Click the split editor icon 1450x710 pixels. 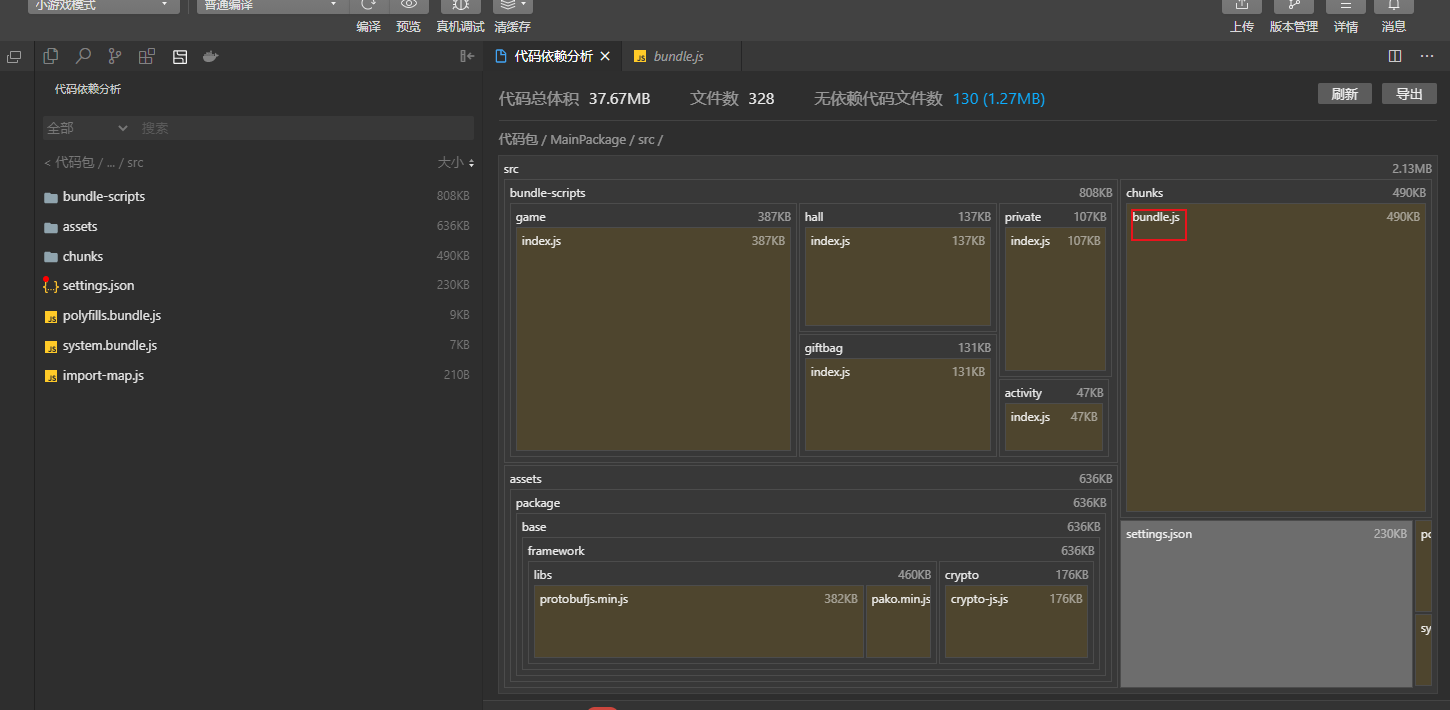[x=1395, y=56]
